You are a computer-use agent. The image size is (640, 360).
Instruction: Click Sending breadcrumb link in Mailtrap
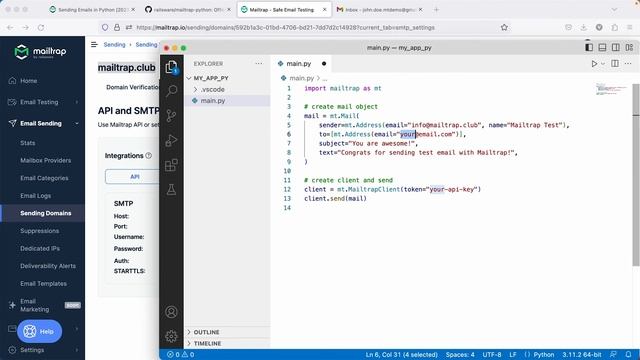click(x=114, y=44)
